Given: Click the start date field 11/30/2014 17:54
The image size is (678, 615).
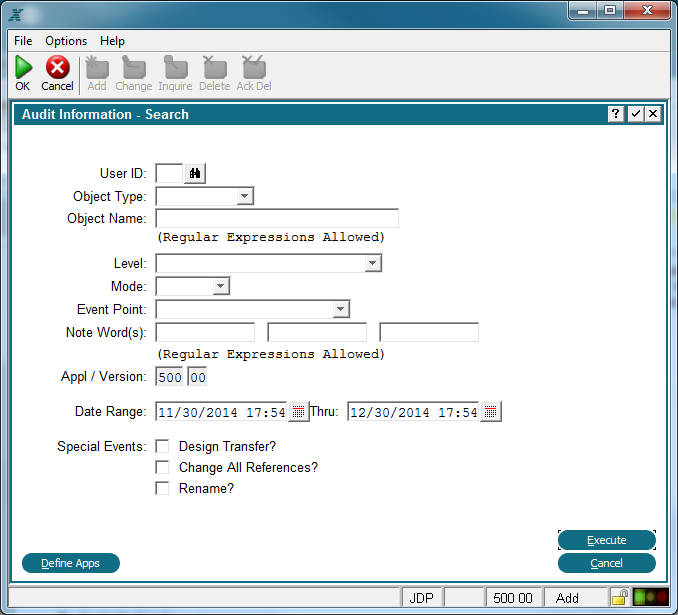Looking at the screenshot, I should pos(221,412).
